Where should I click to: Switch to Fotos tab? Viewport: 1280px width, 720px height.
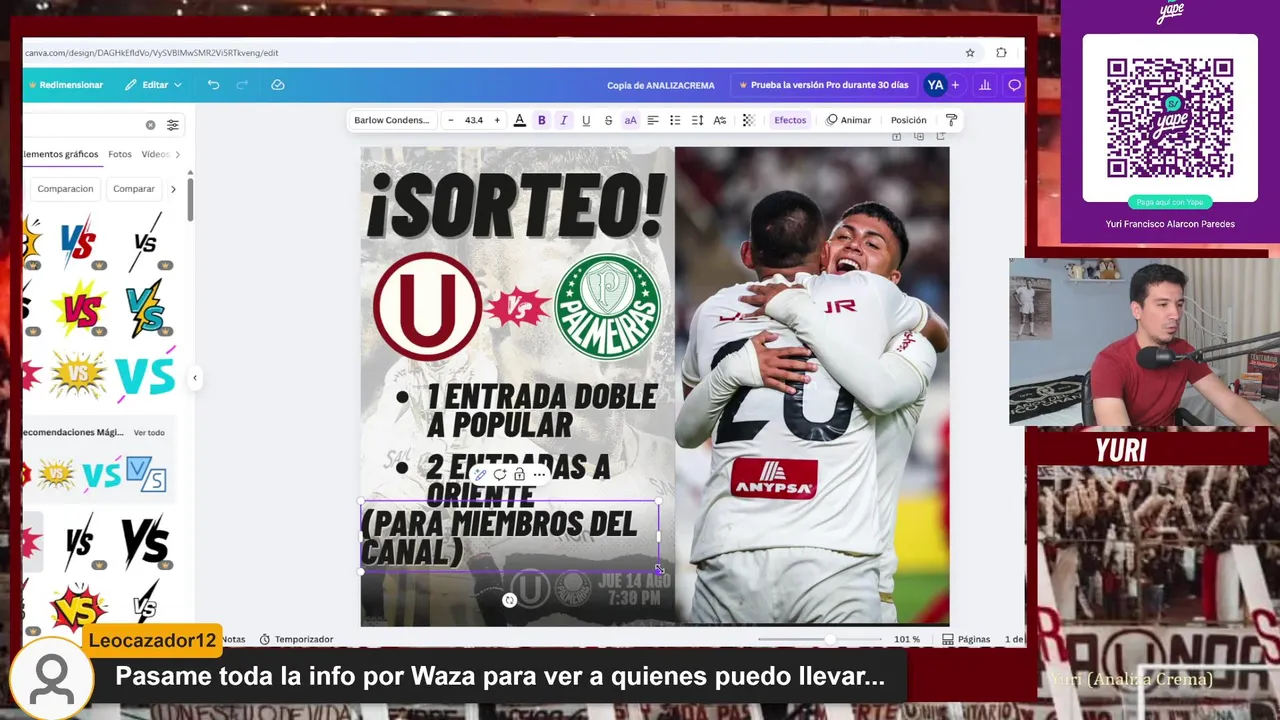120,154
